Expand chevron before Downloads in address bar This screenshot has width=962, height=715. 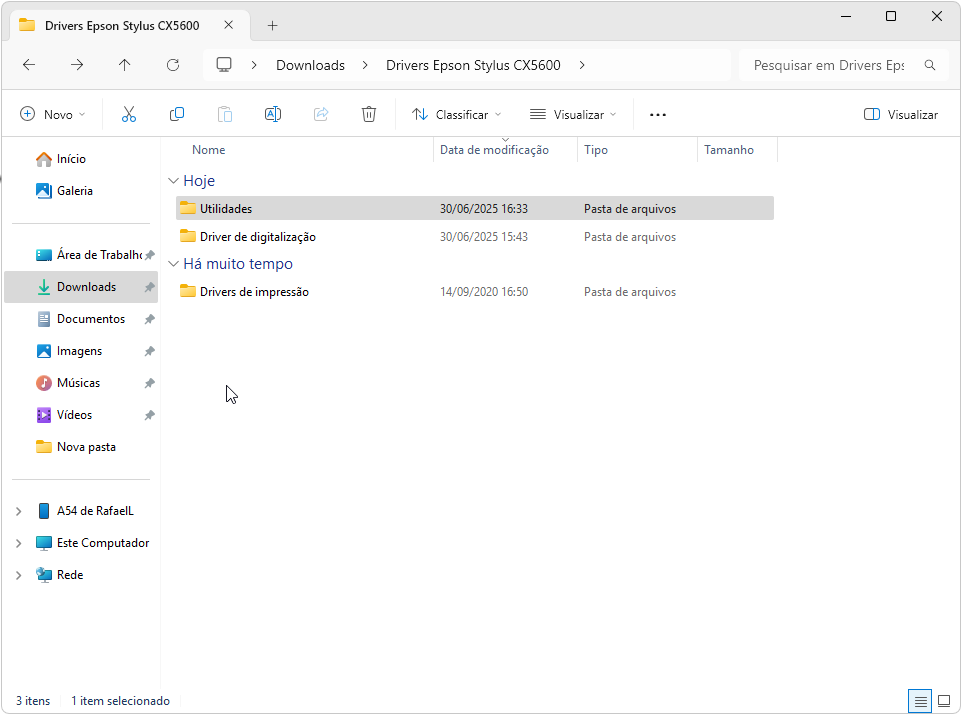pos(254,65)
